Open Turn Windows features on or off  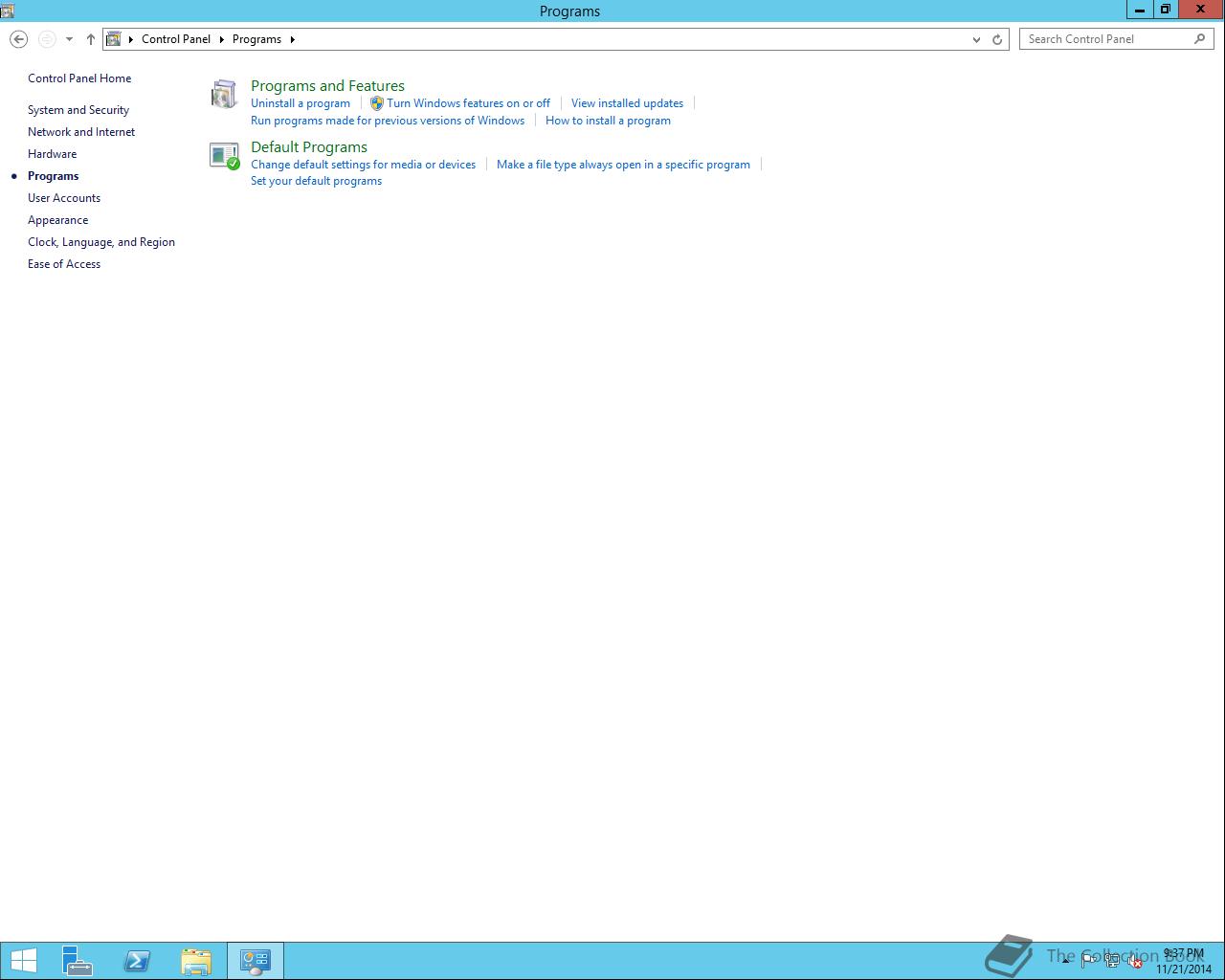click(x=468, y=103)
